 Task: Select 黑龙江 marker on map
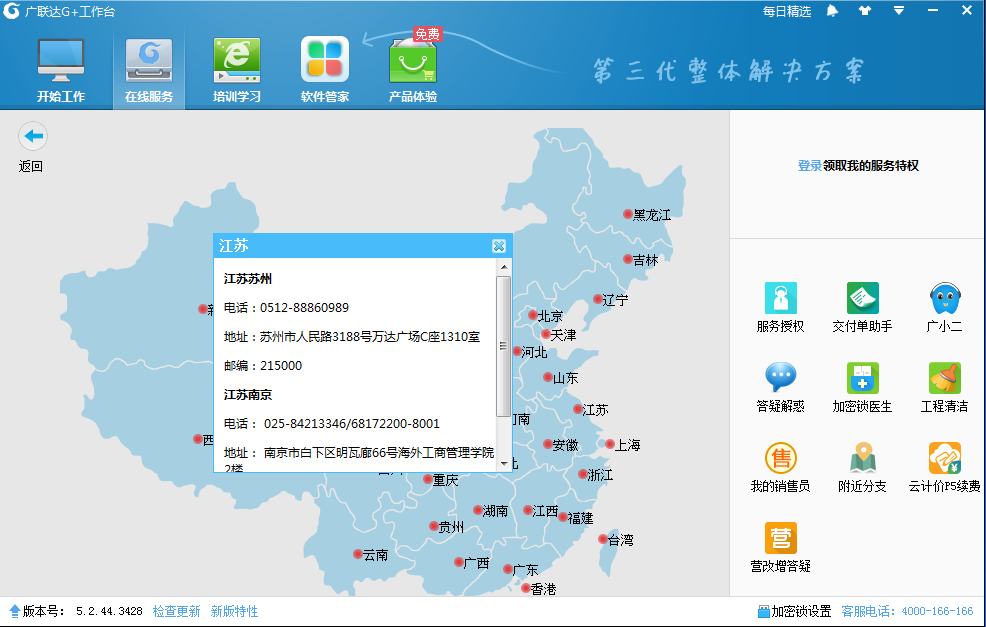[628, 214]
